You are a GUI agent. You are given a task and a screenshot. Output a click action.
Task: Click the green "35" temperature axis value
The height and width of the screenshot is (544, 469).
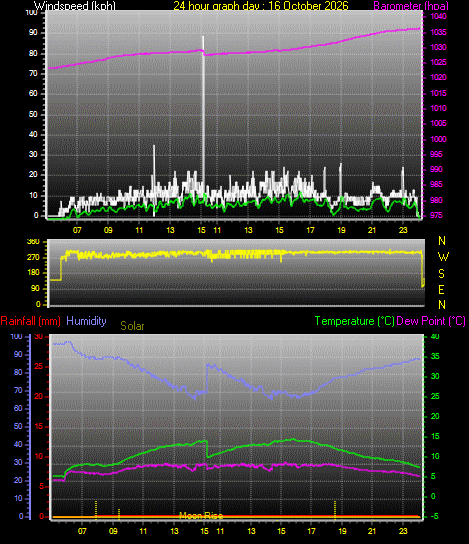(435, 356)
